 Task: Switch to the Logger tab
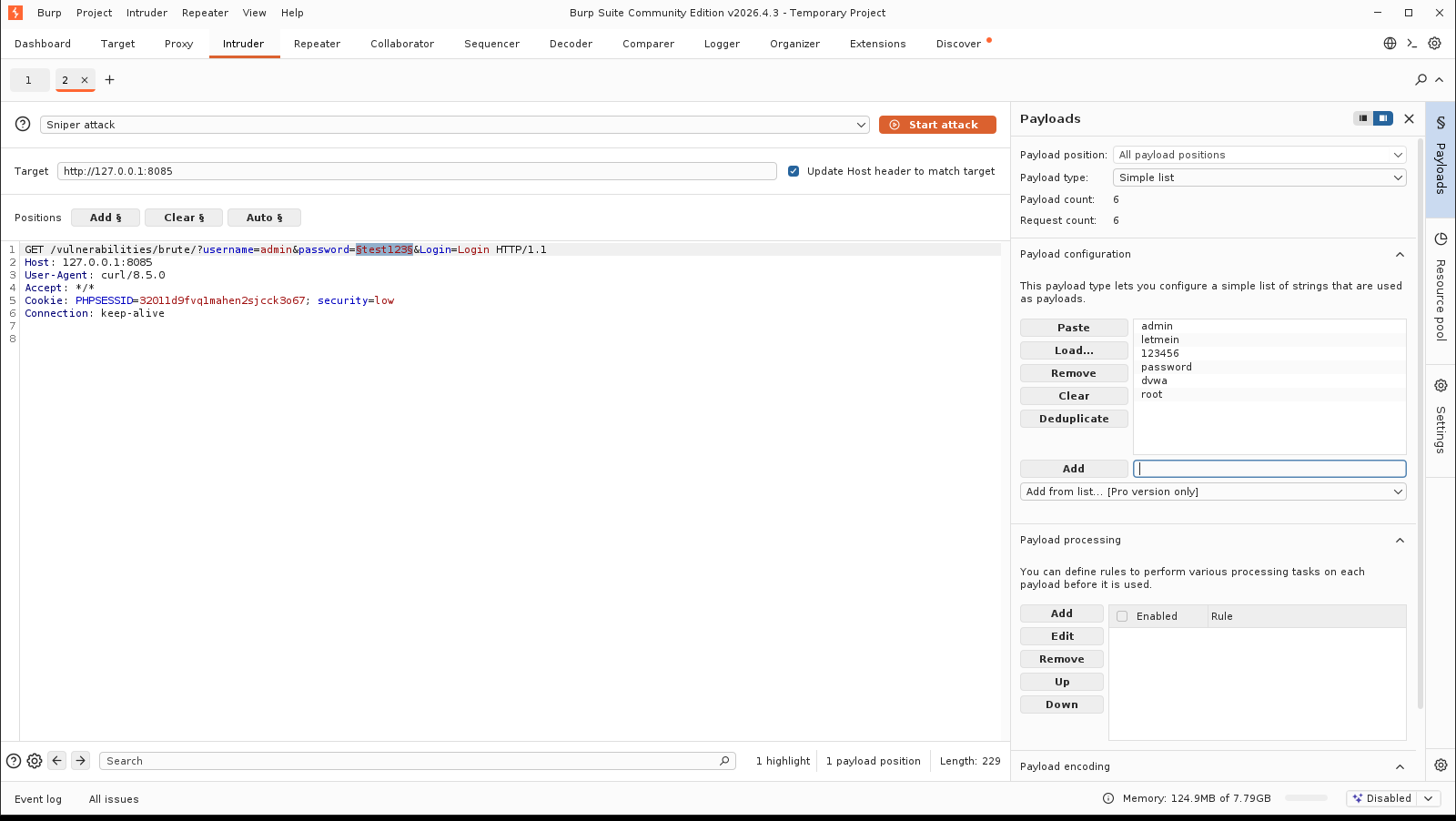tap(722, 44)
